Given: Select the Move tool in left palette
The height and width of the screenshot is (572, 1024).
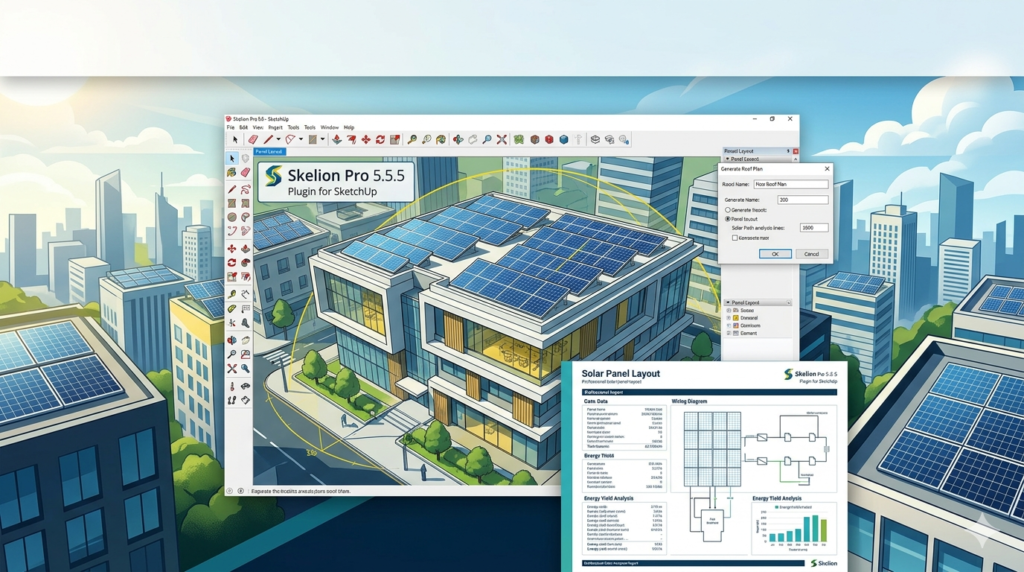Looking at the screenshot, I should [x=232, y=247].
